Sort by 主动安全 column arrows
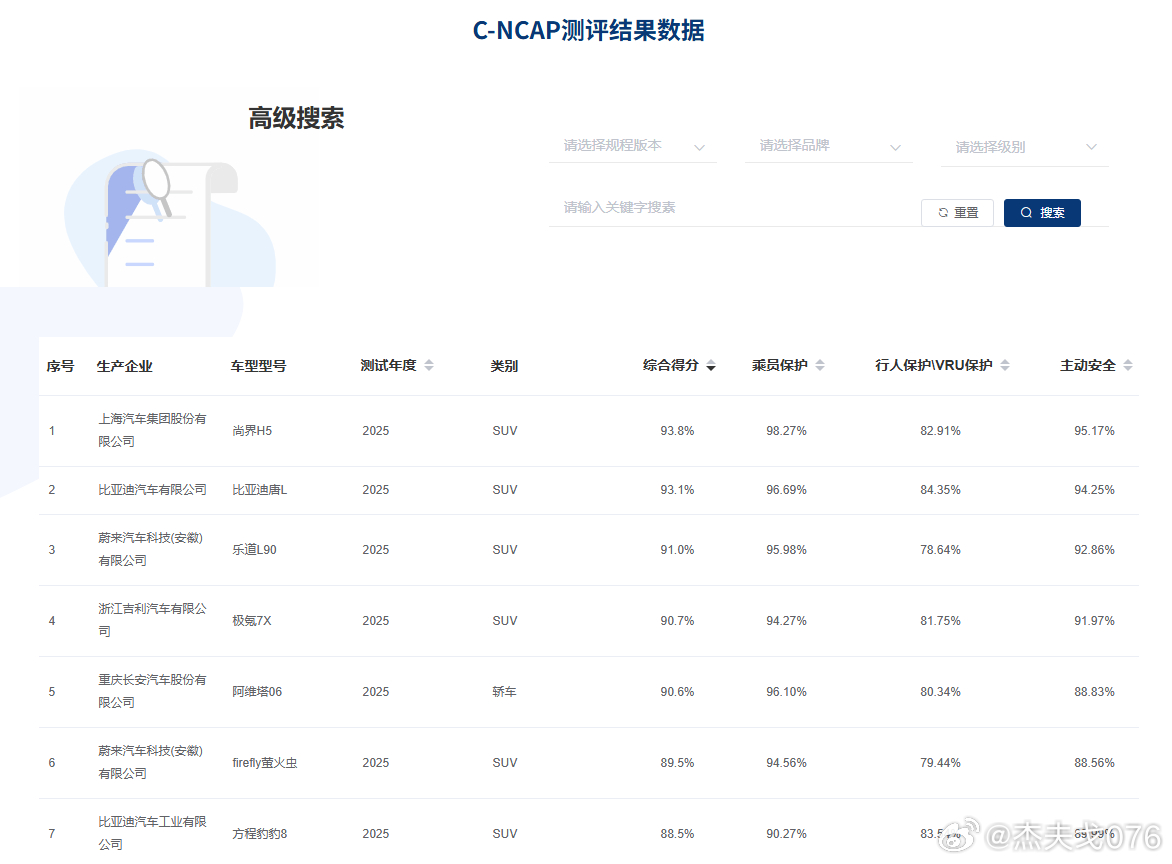The width and height of the screenshot is (1172, 864). [x=1128, y=365]
